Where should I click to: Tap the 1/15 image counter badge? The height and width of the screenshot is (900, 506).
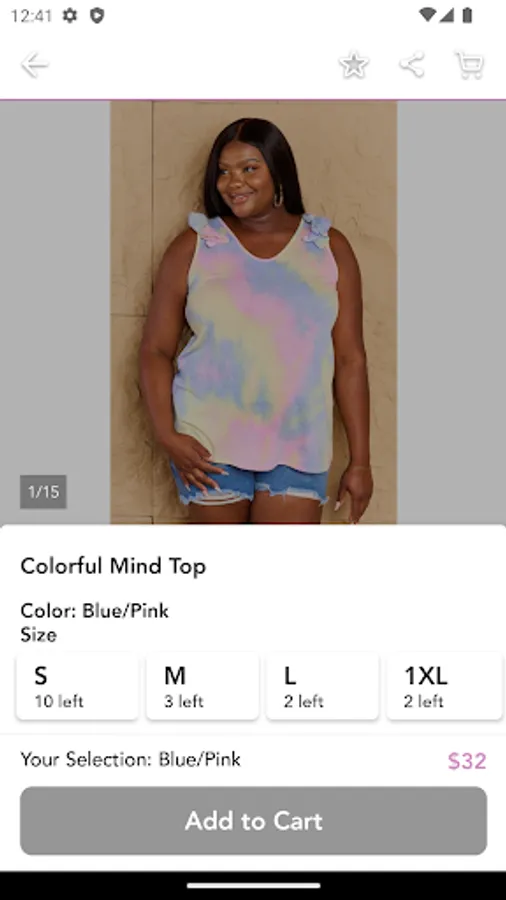[x=44, y=492]
